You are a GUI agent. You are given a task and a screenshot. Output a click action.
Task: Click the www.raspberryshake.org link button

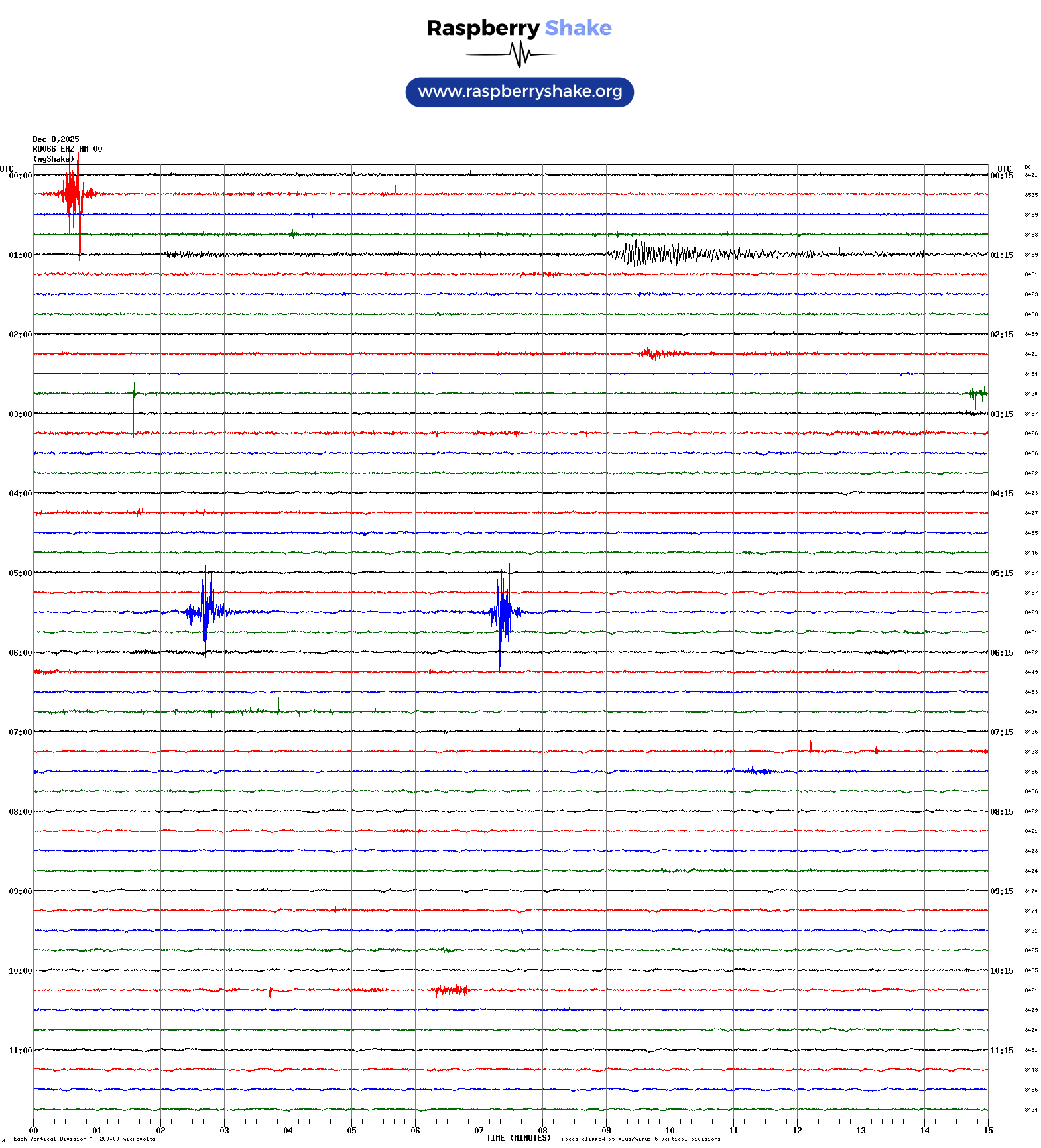pyautogui.click(x=519, y=92)
